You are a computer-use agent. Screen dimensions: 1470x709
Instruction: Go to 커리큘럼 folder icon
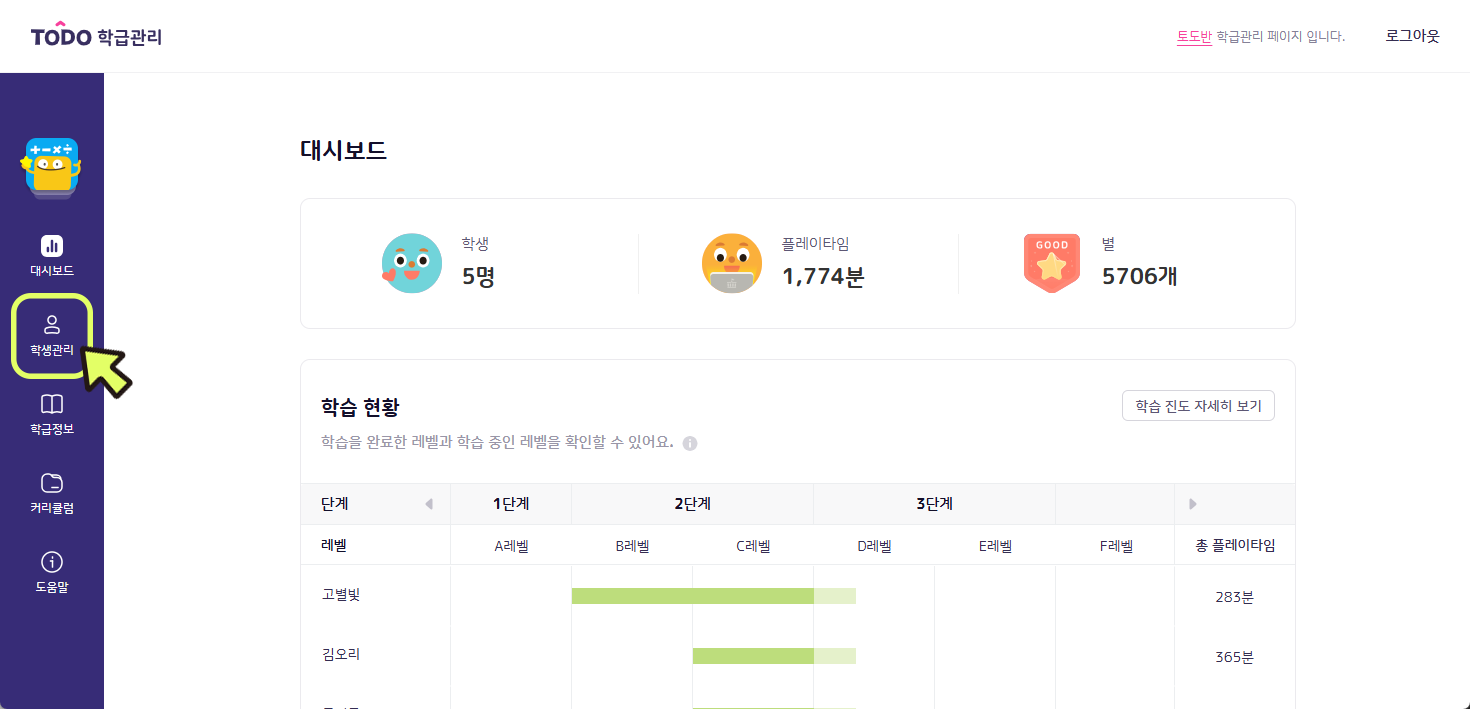coord(52,484)
